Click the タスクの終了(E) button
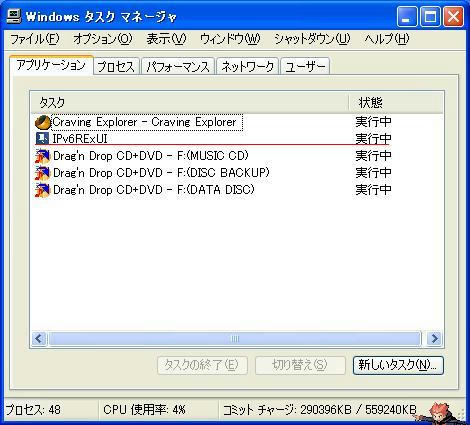The image size is (470, 425). 202,365
